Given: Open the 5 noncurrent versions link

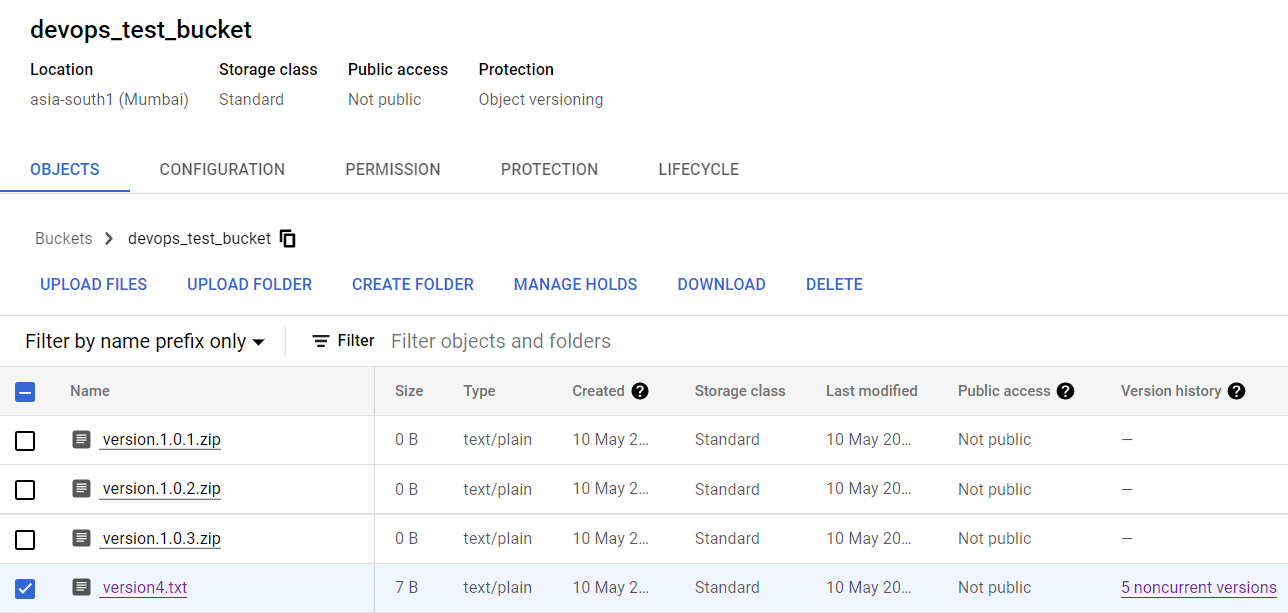Looking at the screenshot, I should (1198, 587).
